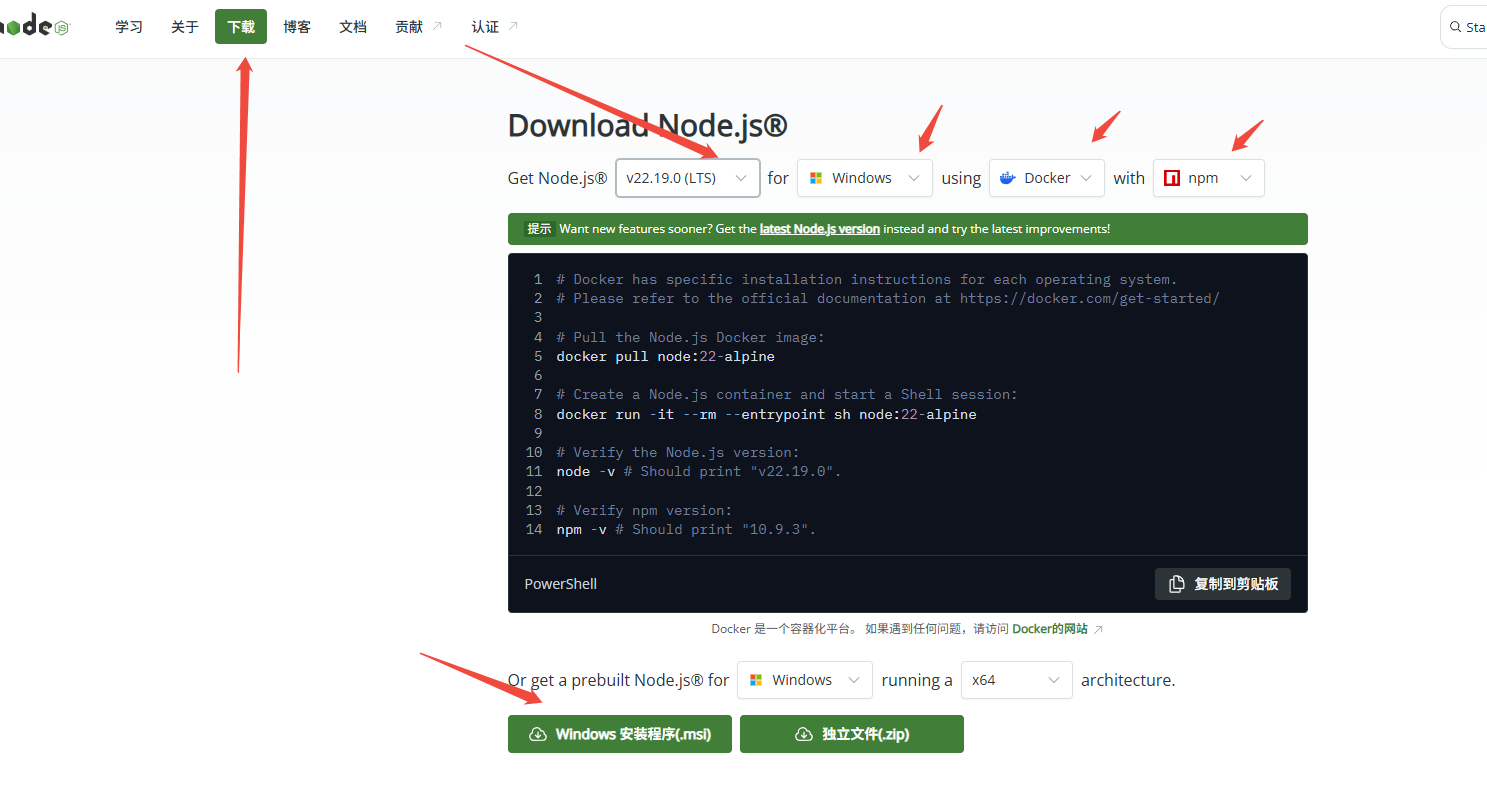1487x787 pixels.
Task: Click the red npm icon
Action: 1170,178
